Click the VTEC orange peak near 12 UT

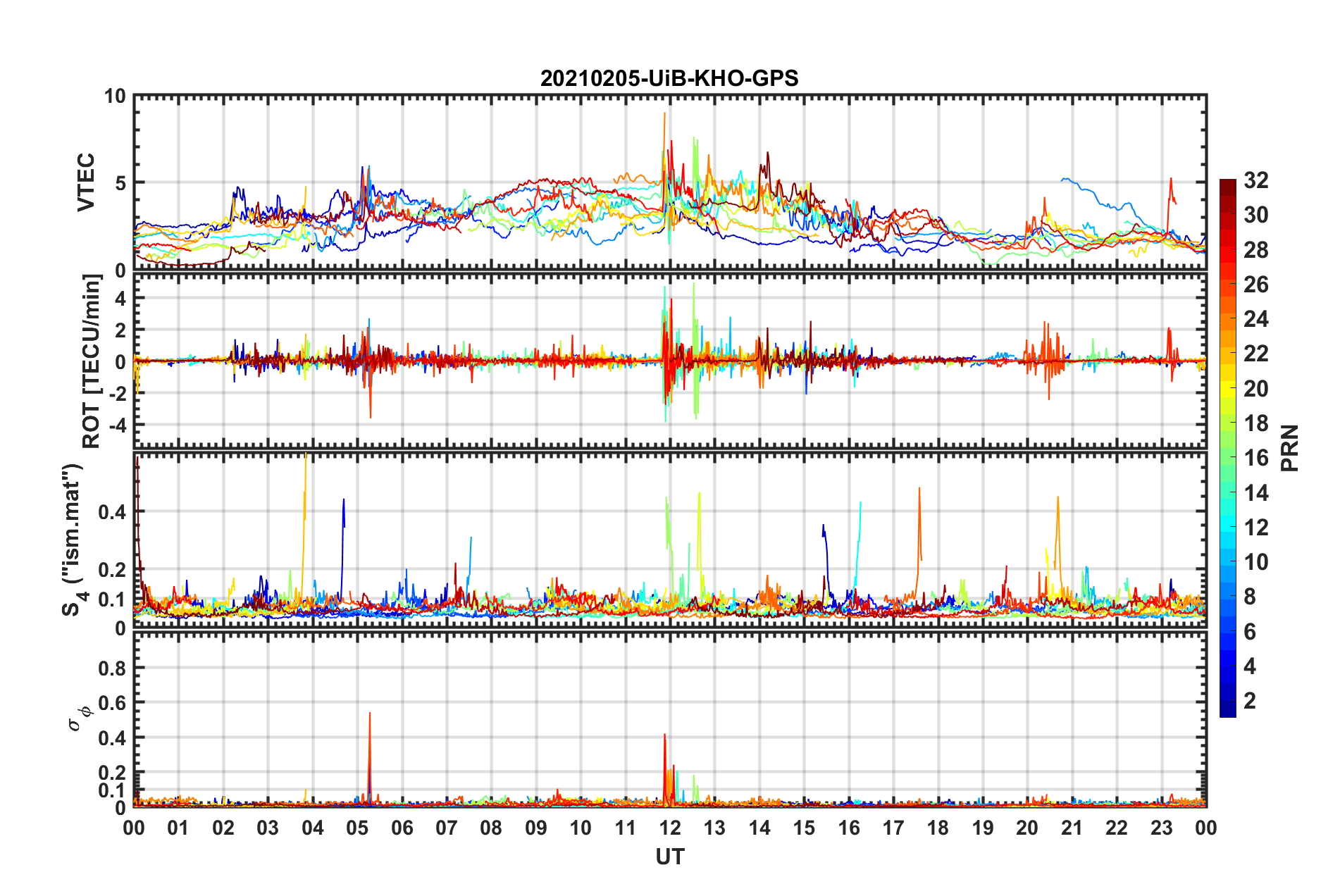coord(664,141)
